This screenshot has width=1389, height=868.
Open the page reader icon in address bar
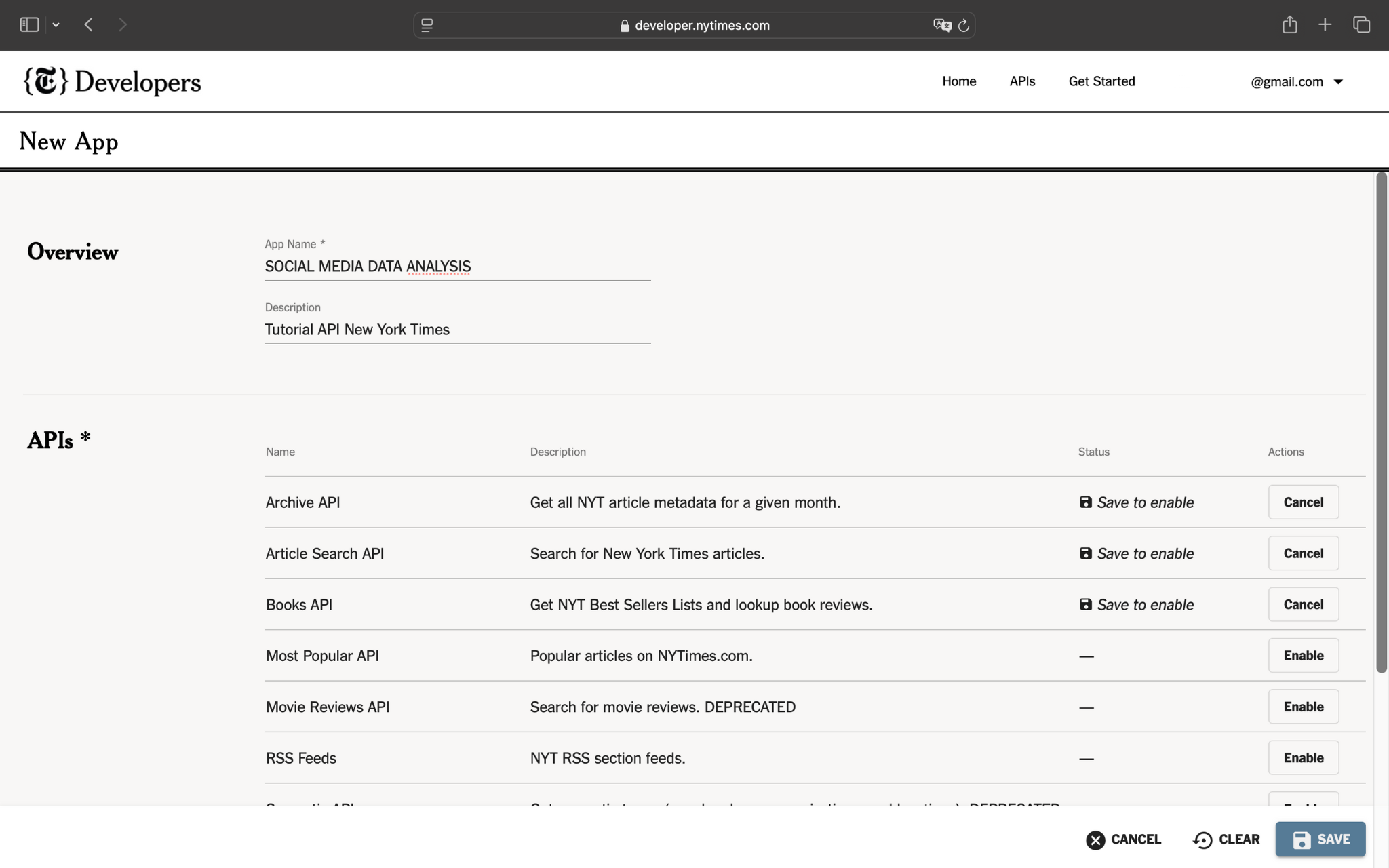point(427,25)
